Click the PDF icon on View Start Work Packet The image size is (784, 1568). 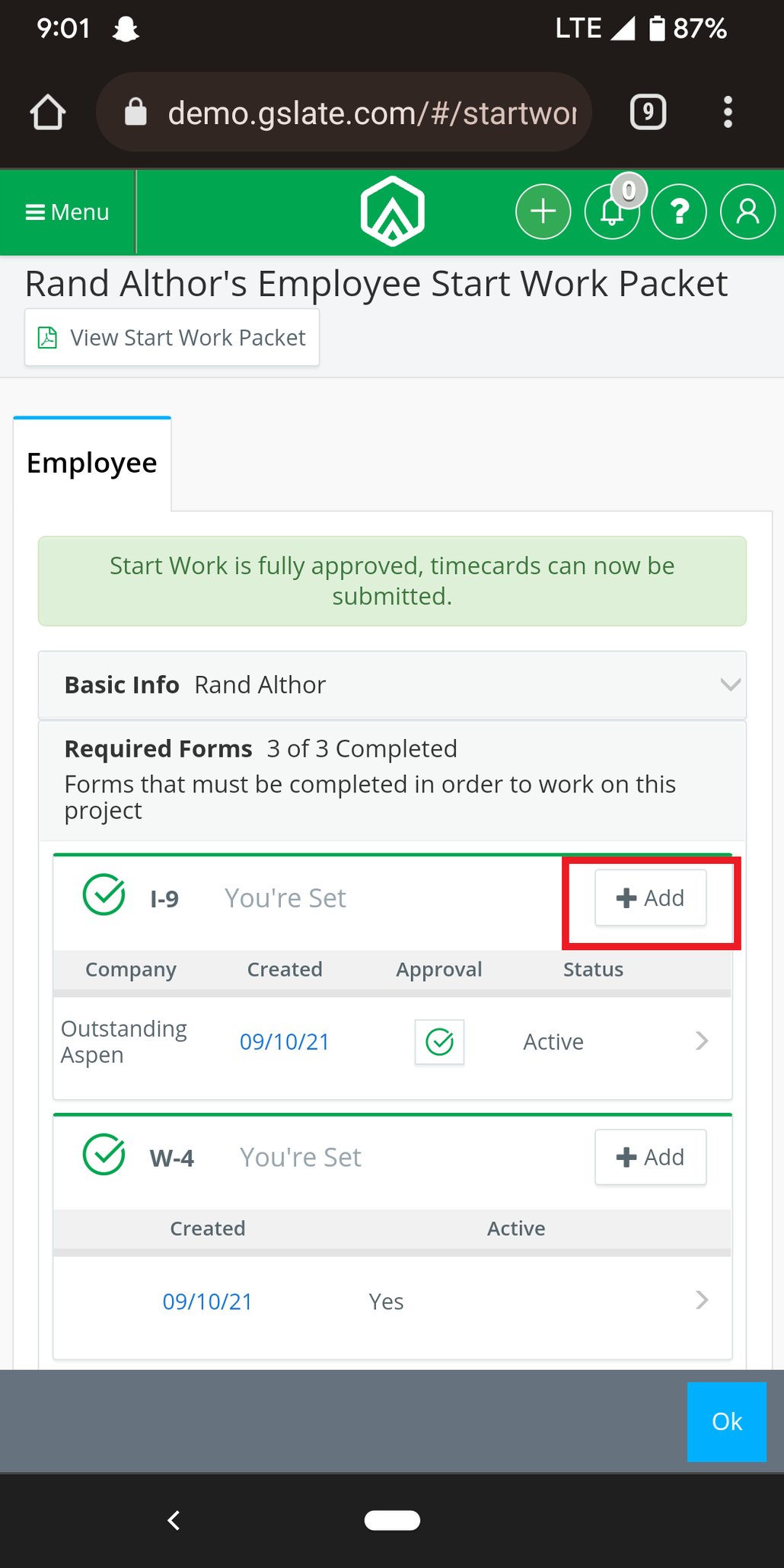[47, 336]
